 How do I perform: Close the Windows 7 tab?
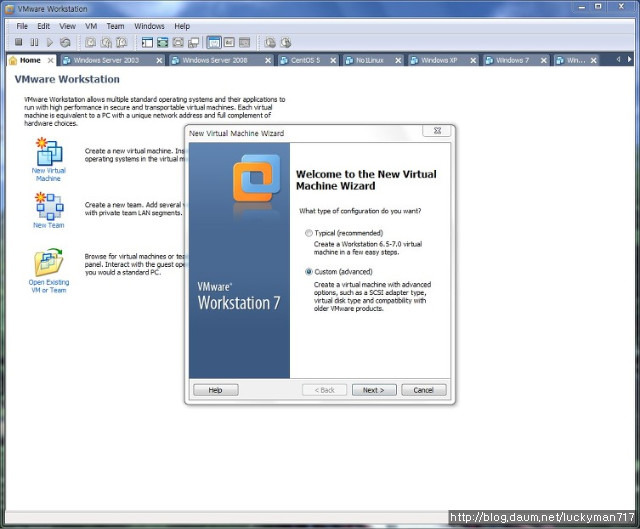(x=544, y=60)
